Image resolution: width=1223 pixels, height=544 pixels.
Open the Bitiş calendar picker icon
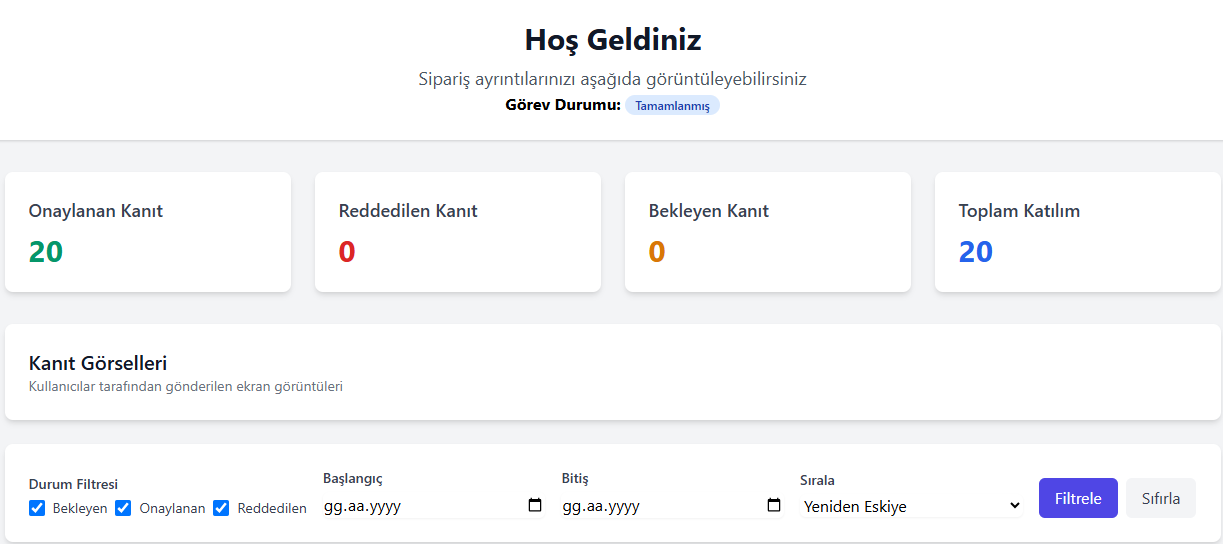tap(774, 505)
